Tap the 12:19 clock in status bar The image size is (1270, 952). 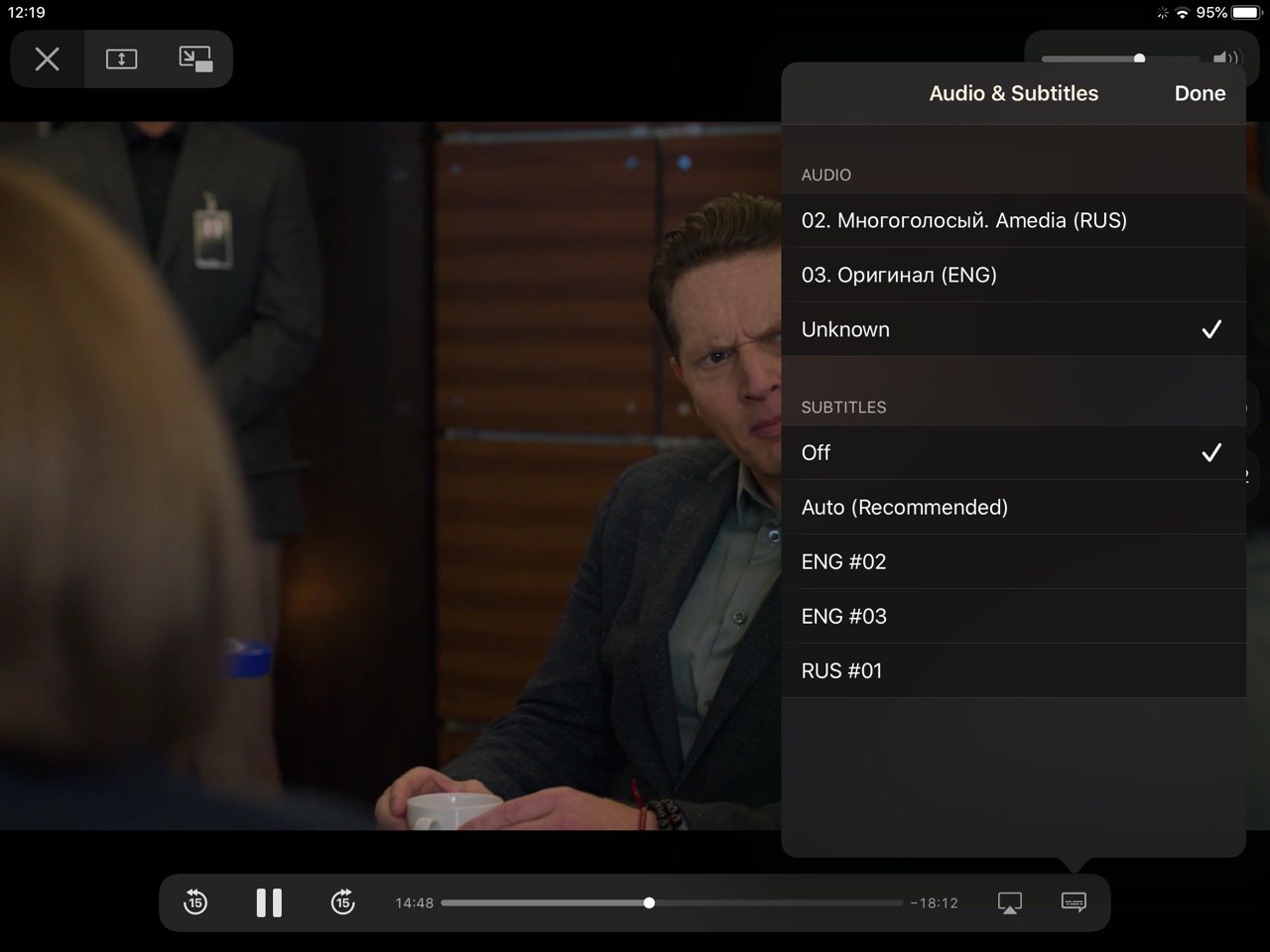tap(27, 13)
